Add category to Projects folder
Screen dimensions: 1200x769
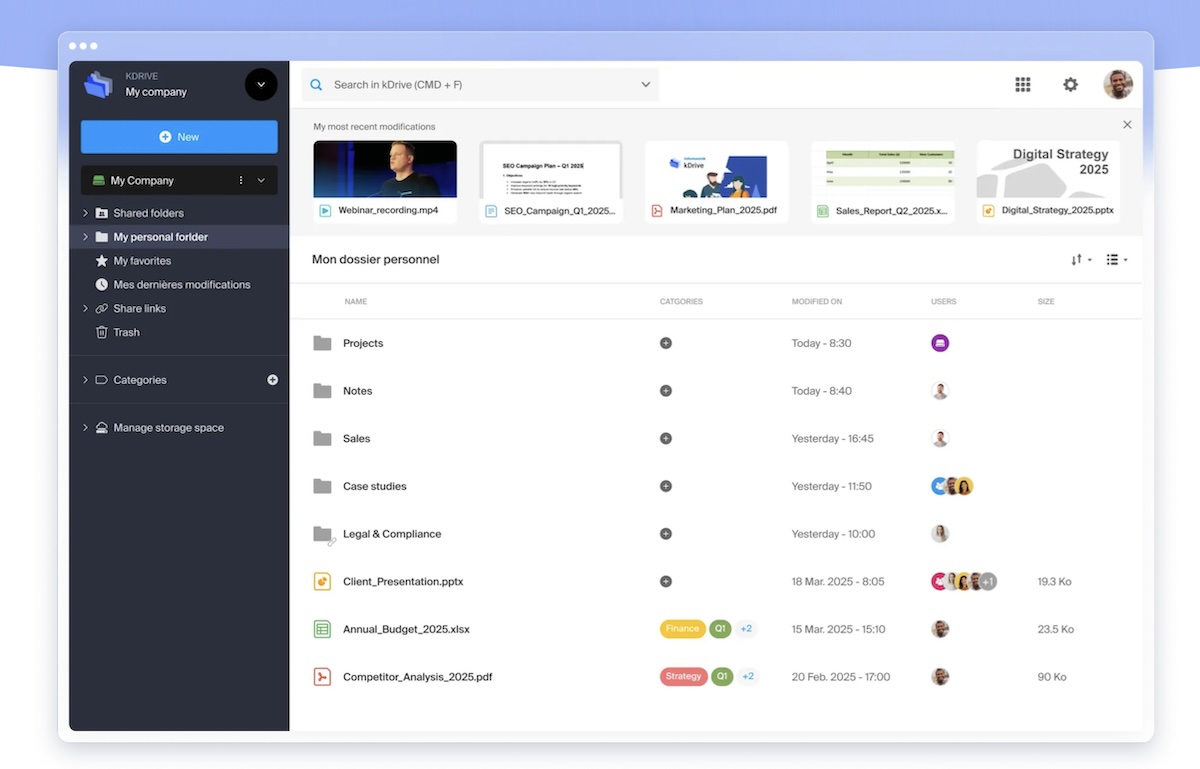pyautogui.click(x=666, y=343)
